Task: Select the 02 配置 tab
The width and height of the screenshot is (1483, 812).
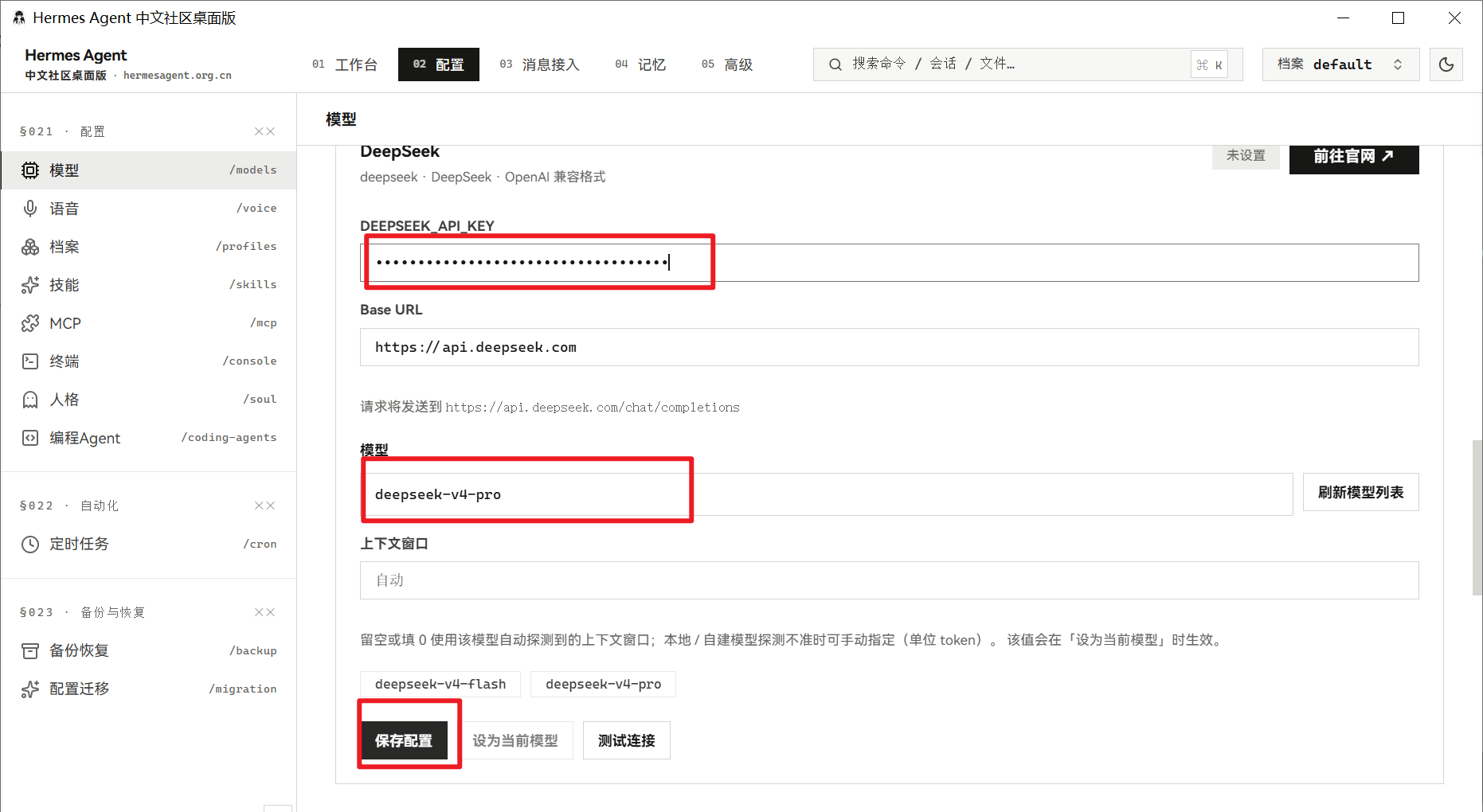Action: tap(439, 64)
